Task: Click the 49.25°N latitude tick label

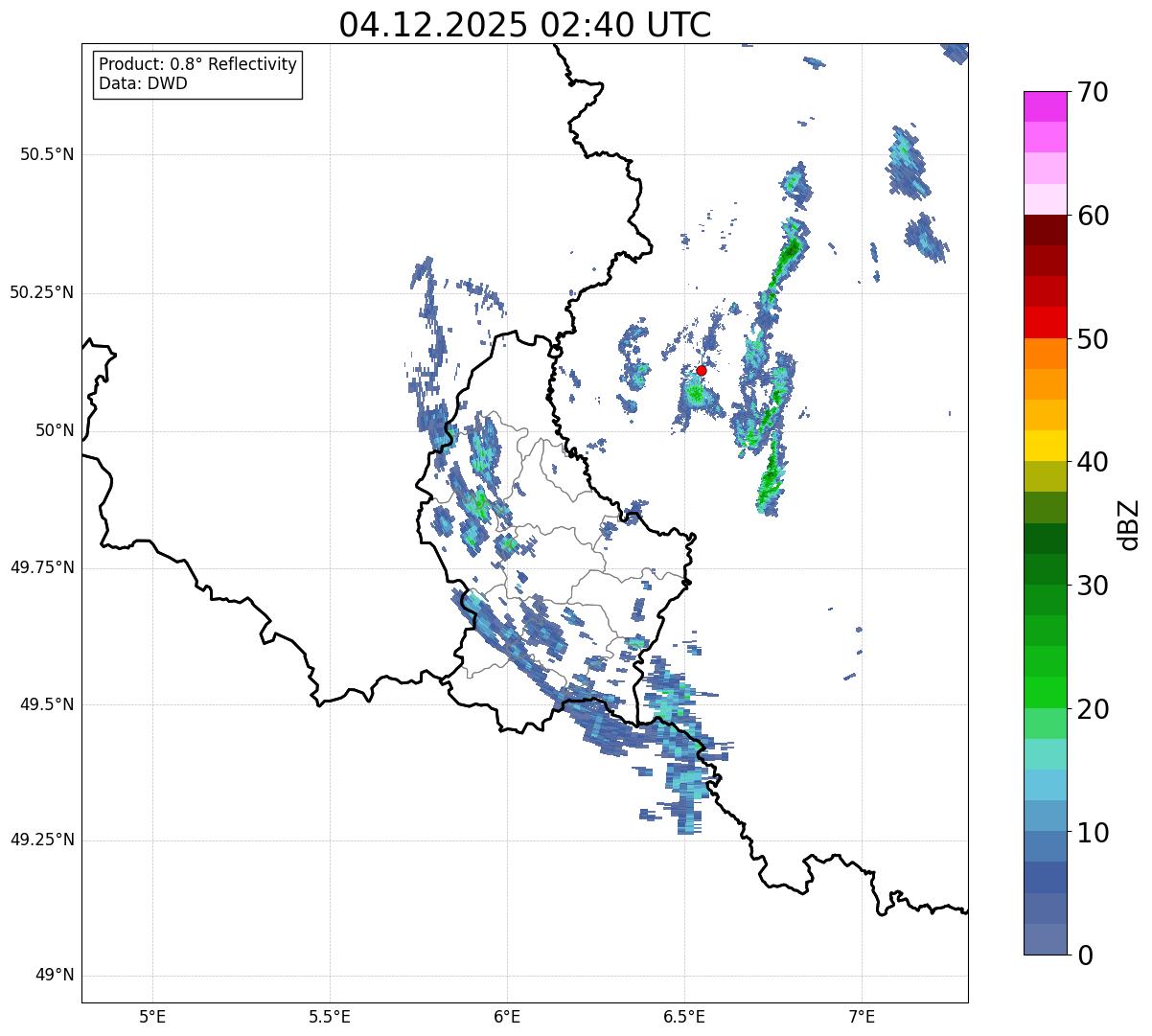Action: 42,840
